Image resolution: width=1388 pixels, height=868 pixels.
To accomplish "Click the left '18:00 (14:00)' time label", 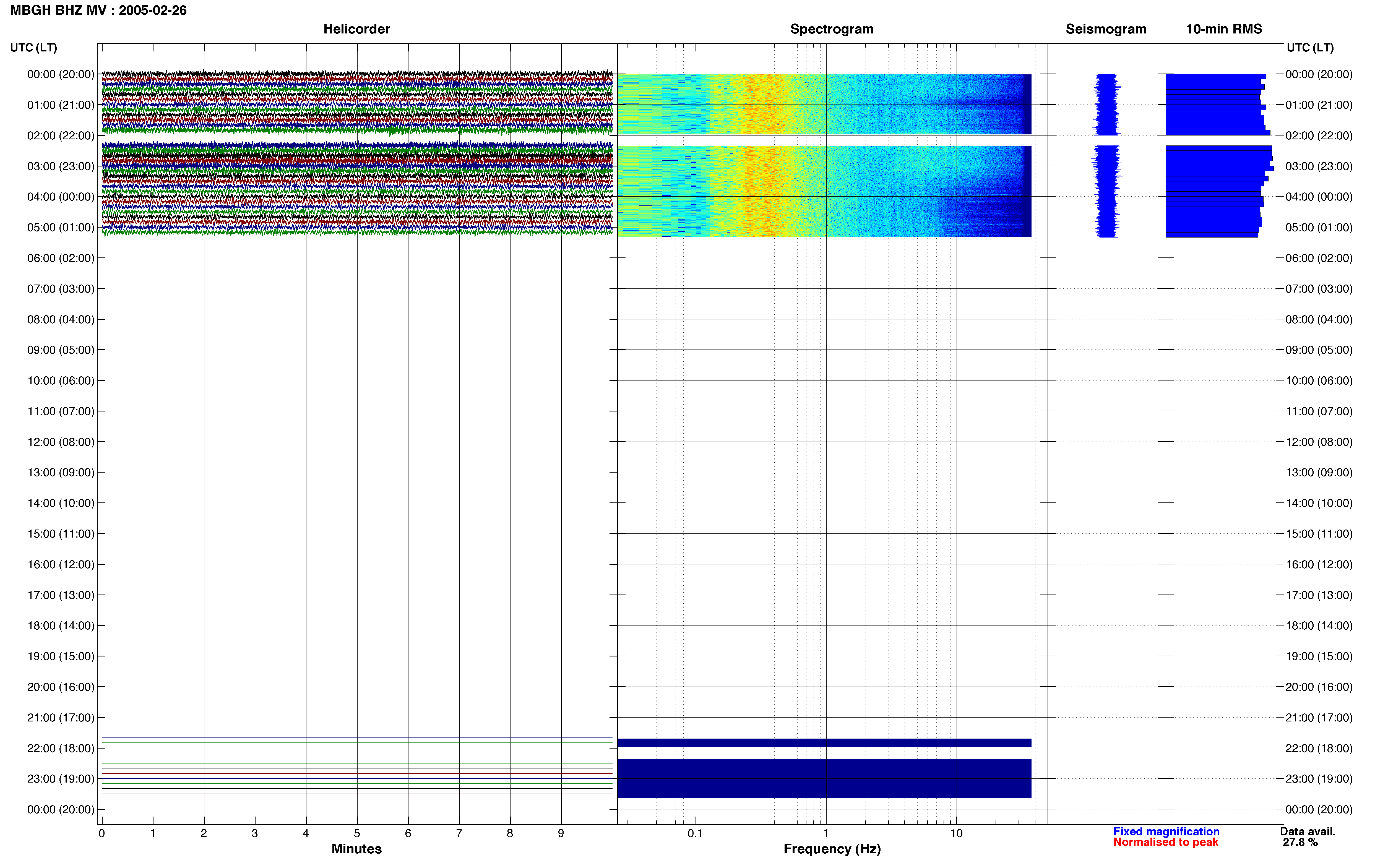I will (61, 626).
